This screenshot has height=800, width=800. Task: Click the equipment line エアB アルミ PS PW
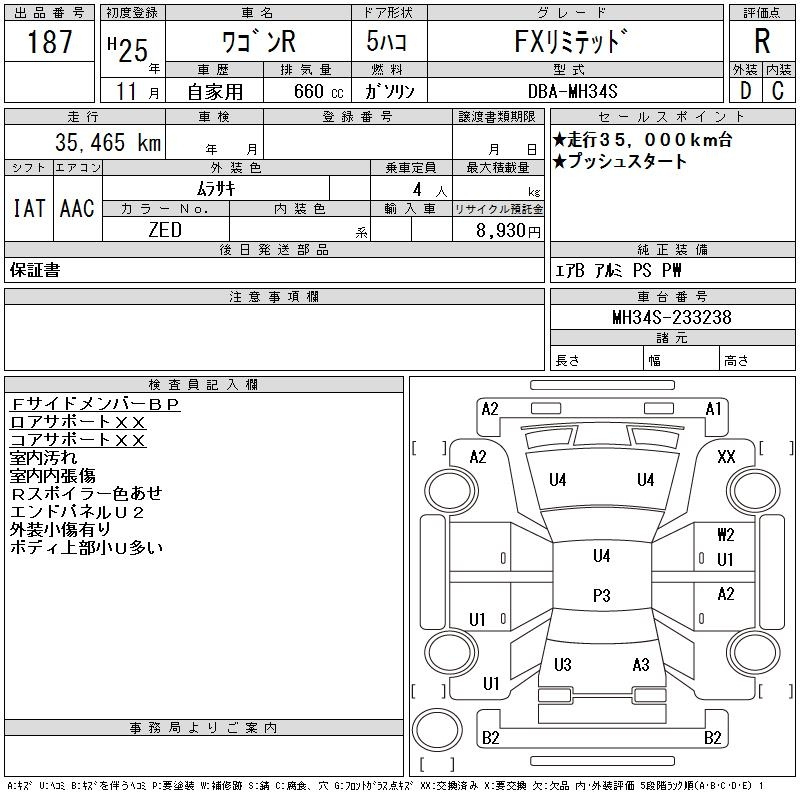(618, 270)
